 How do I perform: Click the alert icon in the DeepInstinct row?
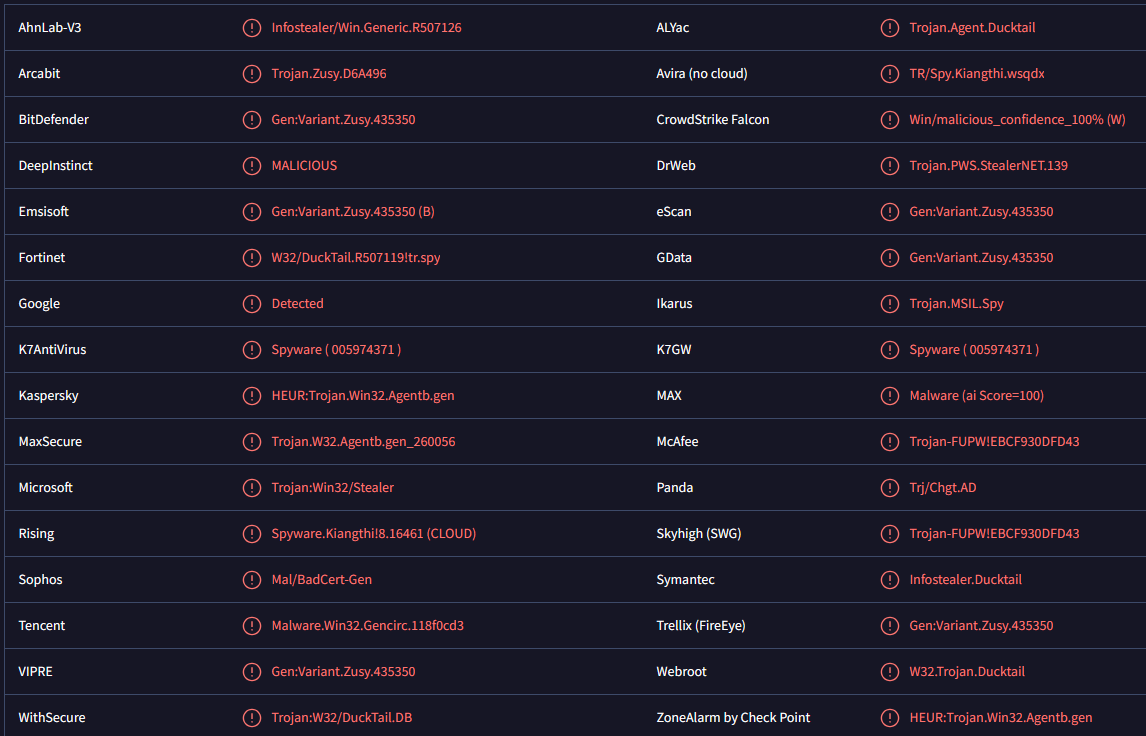[252, 166]
